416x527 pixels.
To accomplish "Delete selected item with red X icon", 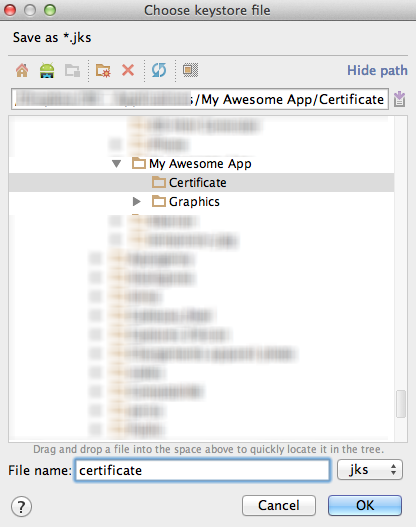I will click(128, 71).
